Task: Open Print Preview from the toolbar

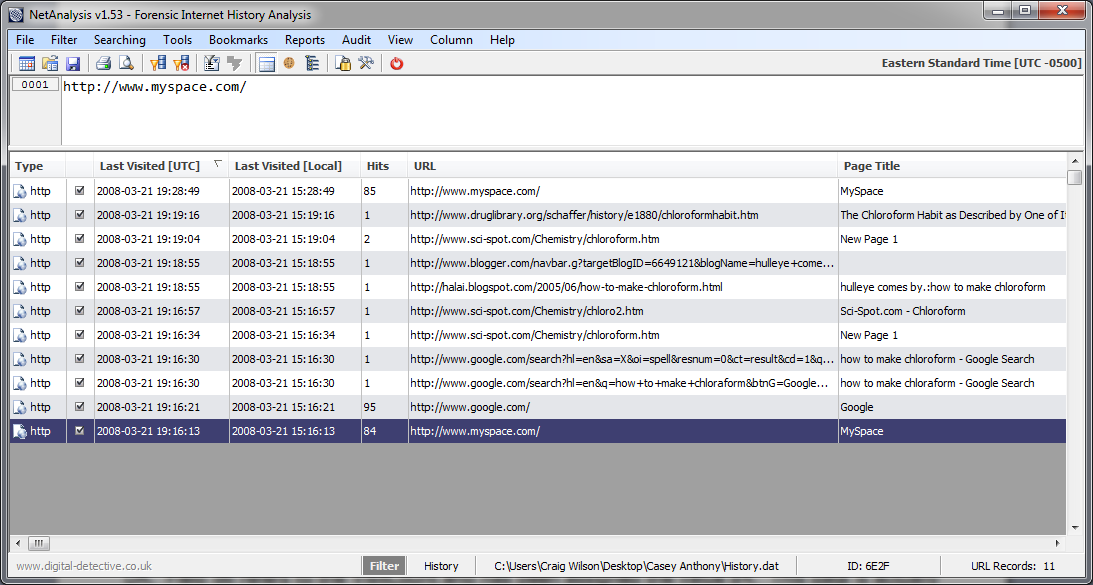Action: point(126,64)
